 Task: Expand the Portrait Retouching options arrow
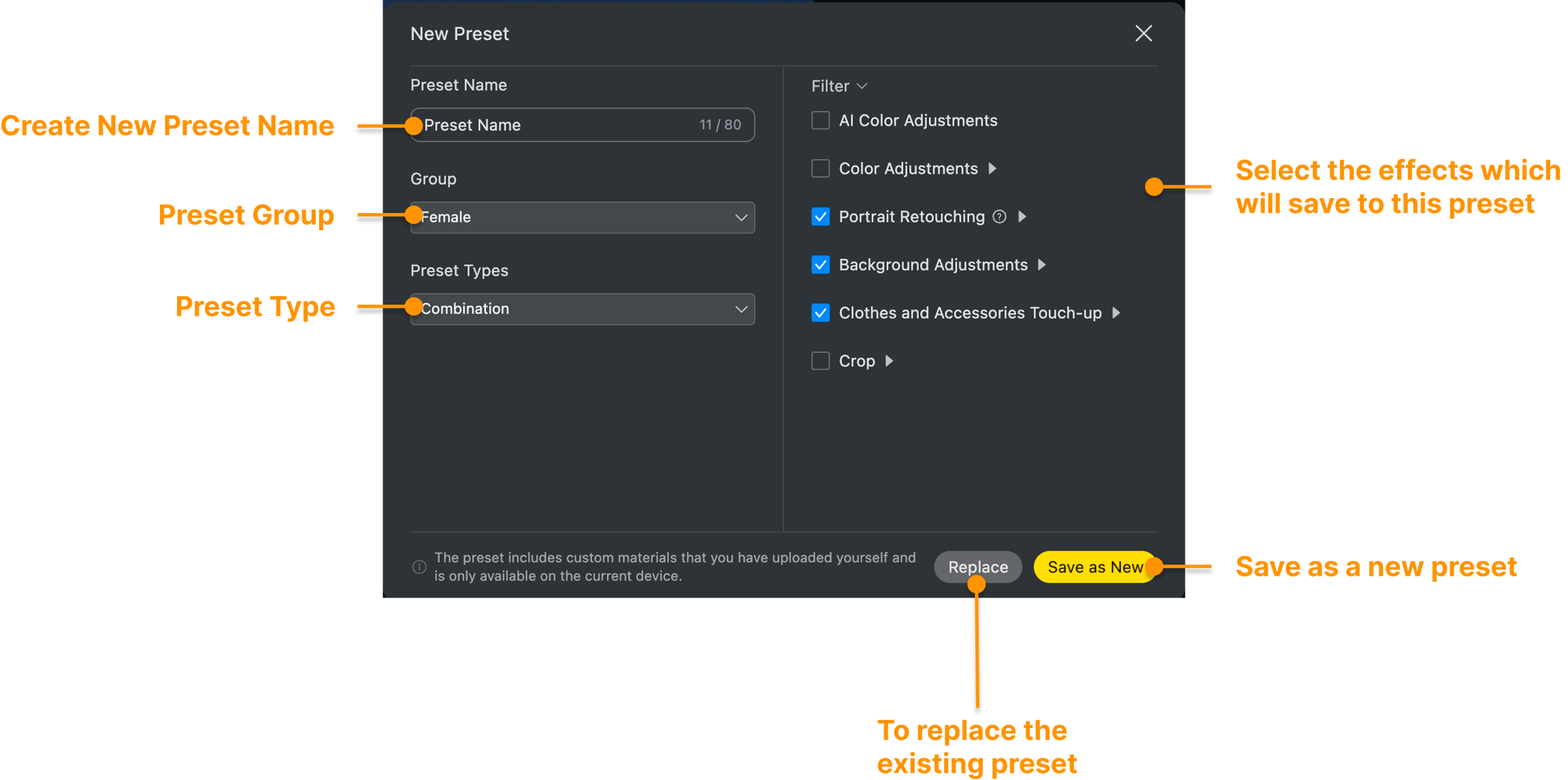(x=1022, y=217)
